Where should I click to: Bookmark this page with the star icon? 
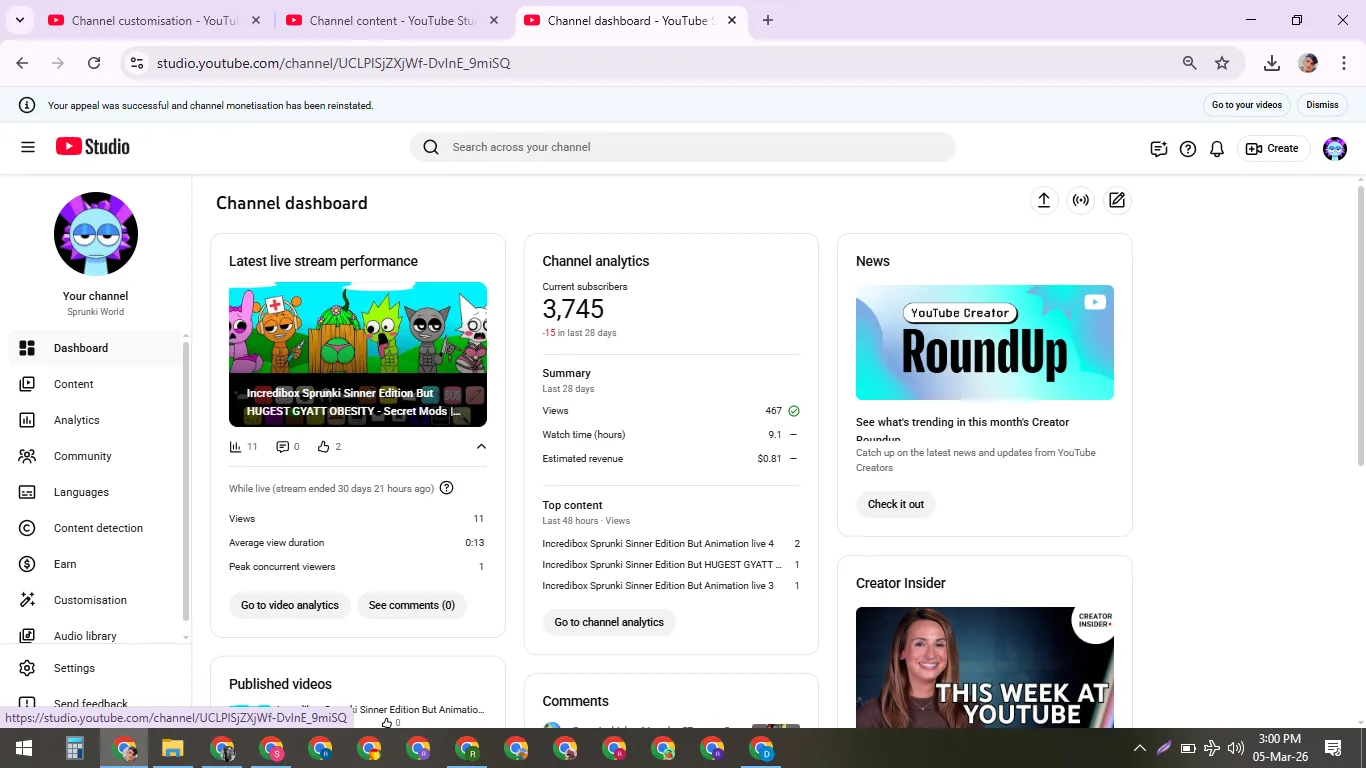[1222, 63]
